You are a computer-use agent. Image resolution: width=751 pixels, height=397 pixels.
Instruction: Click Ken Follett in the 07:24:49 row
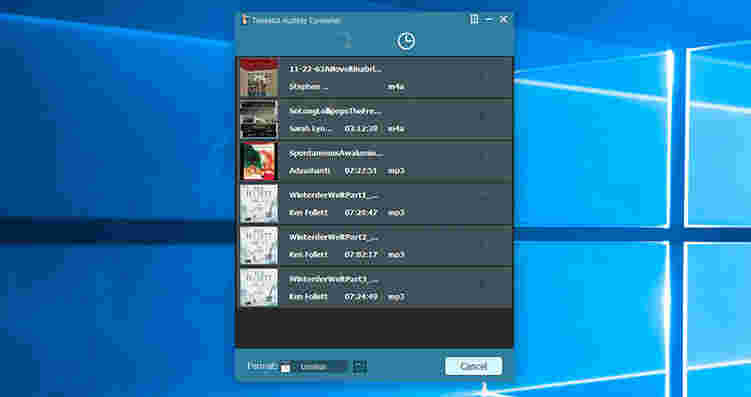[x=308, y=297]
